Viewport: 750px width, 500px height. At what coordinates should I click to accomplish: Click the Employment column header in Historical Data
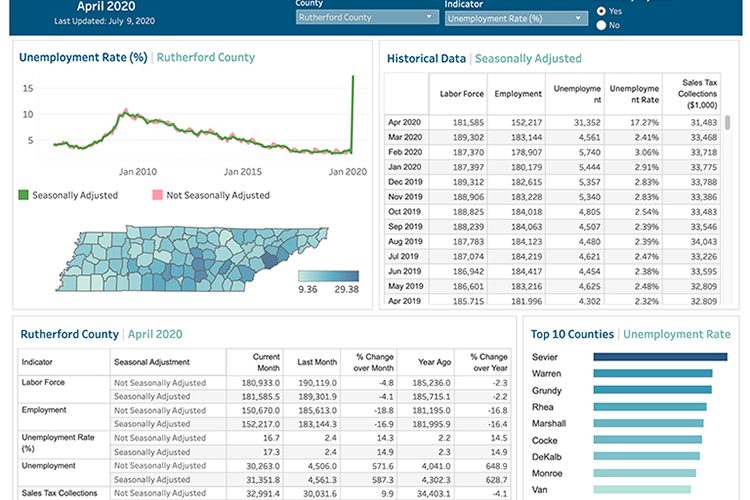(x=520, y=94)
